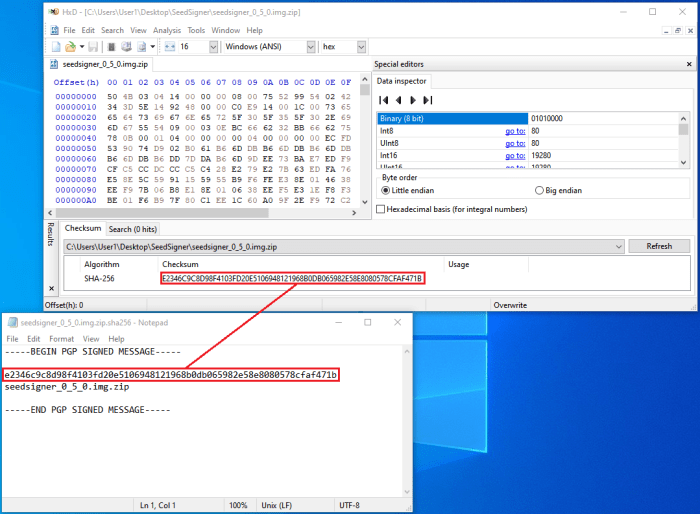
Task: Open the Analysis menu in HxD
Action: click(167, 31)
